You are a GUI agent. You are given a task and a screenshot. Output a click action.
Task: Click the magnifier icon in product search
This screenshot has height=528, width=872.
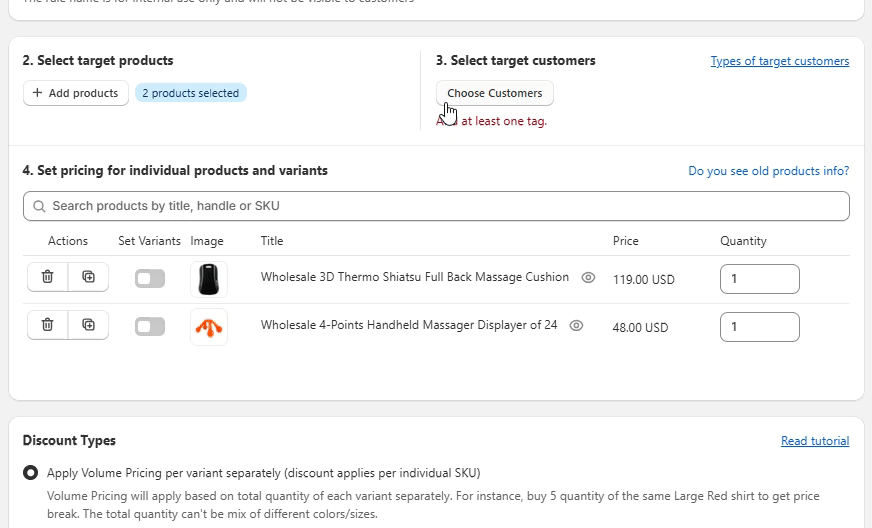pos(39,206)
